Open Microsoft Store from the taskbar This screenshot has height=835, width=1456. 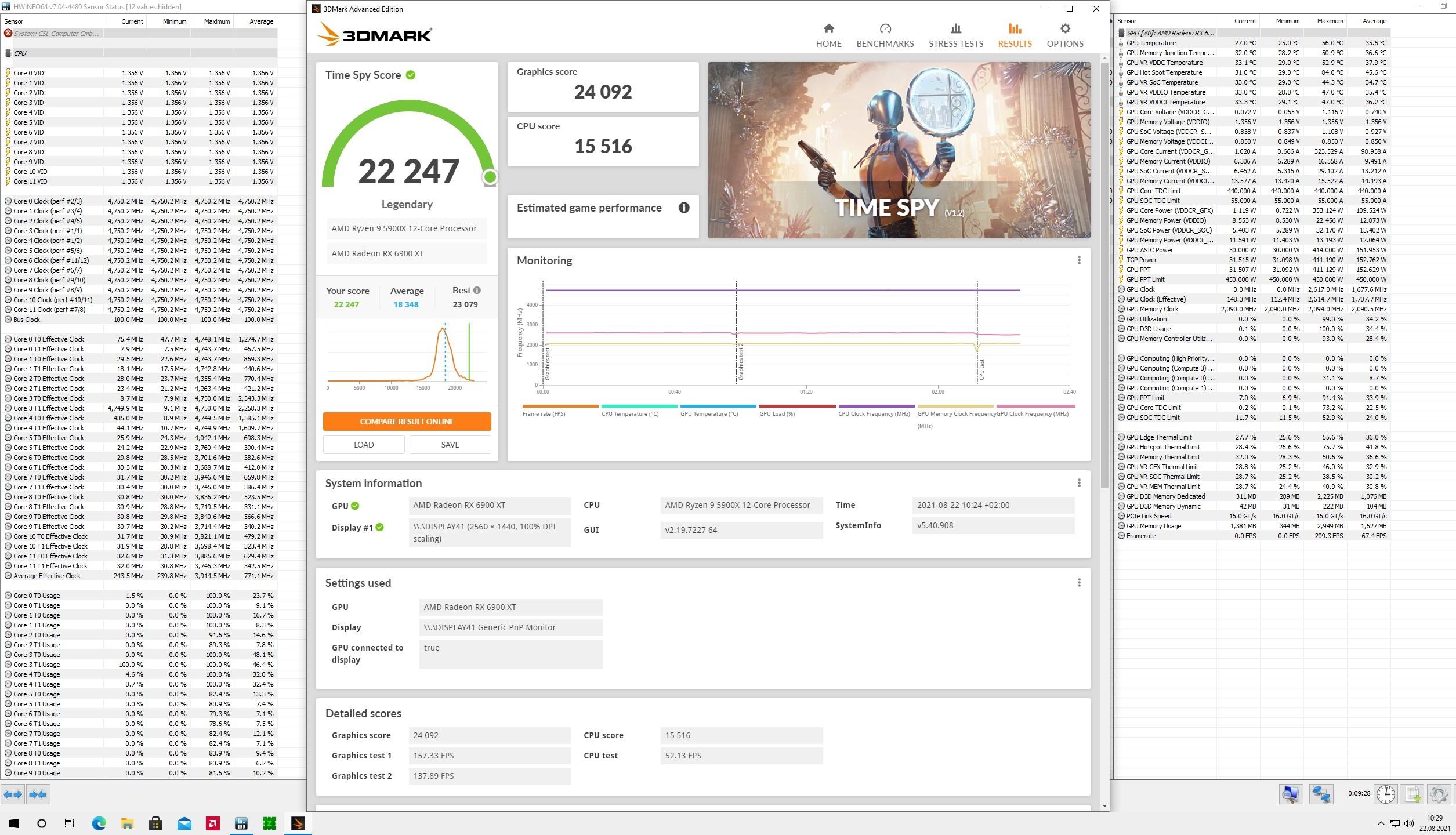pyautogui.click(x=155, y=823)
